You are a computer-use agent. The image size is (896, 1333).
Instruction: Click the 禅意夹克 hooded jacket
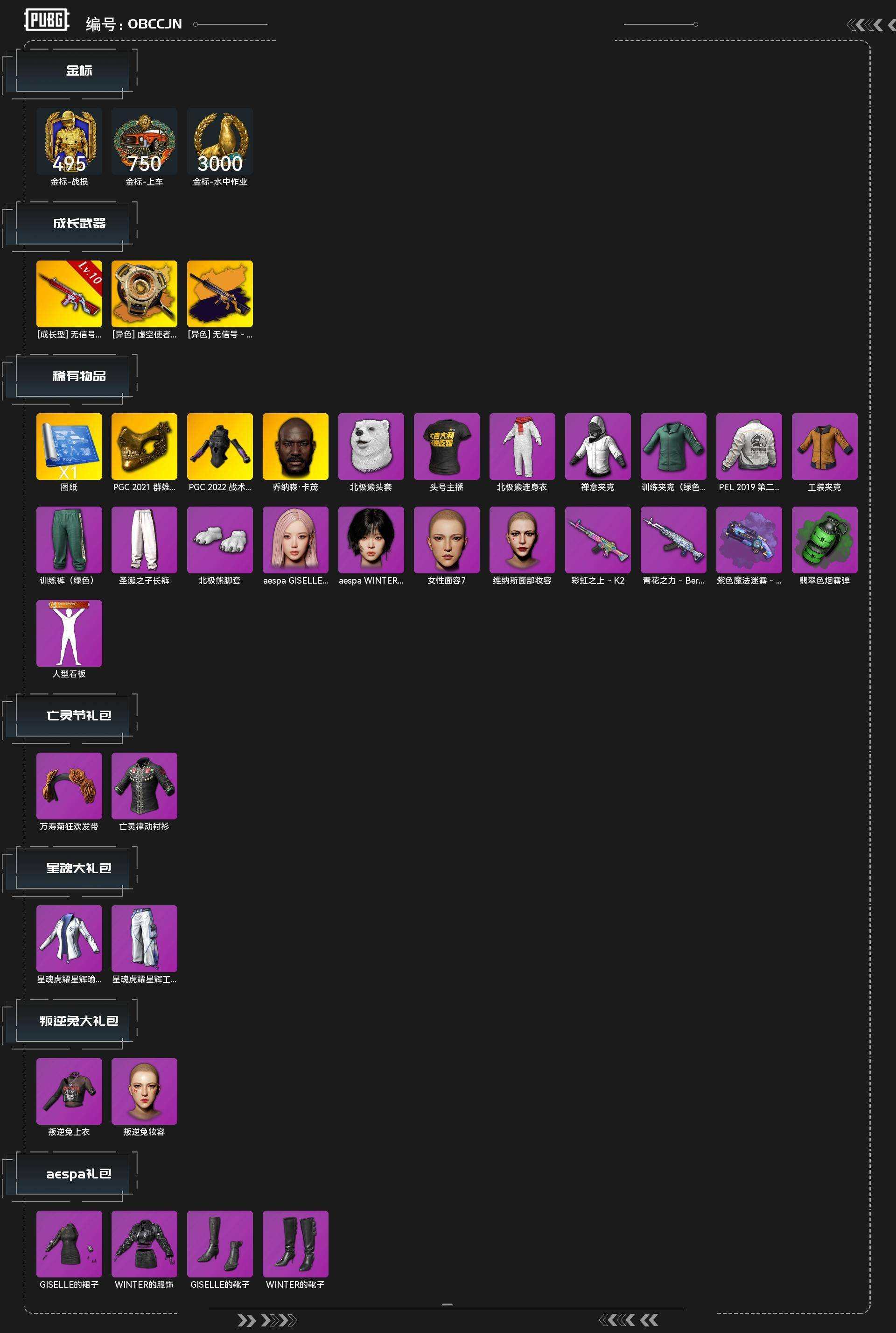pos(598,446)
